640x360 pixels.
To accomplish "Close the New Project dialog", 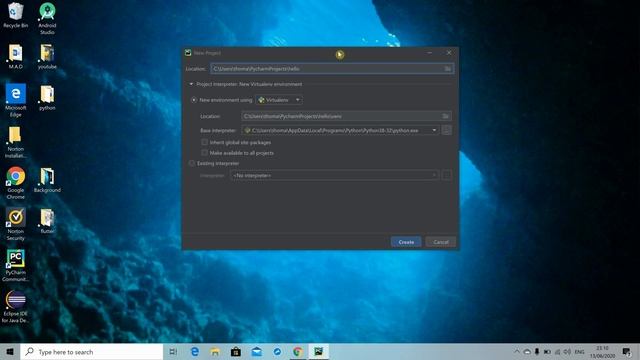I will coord(449,53).
